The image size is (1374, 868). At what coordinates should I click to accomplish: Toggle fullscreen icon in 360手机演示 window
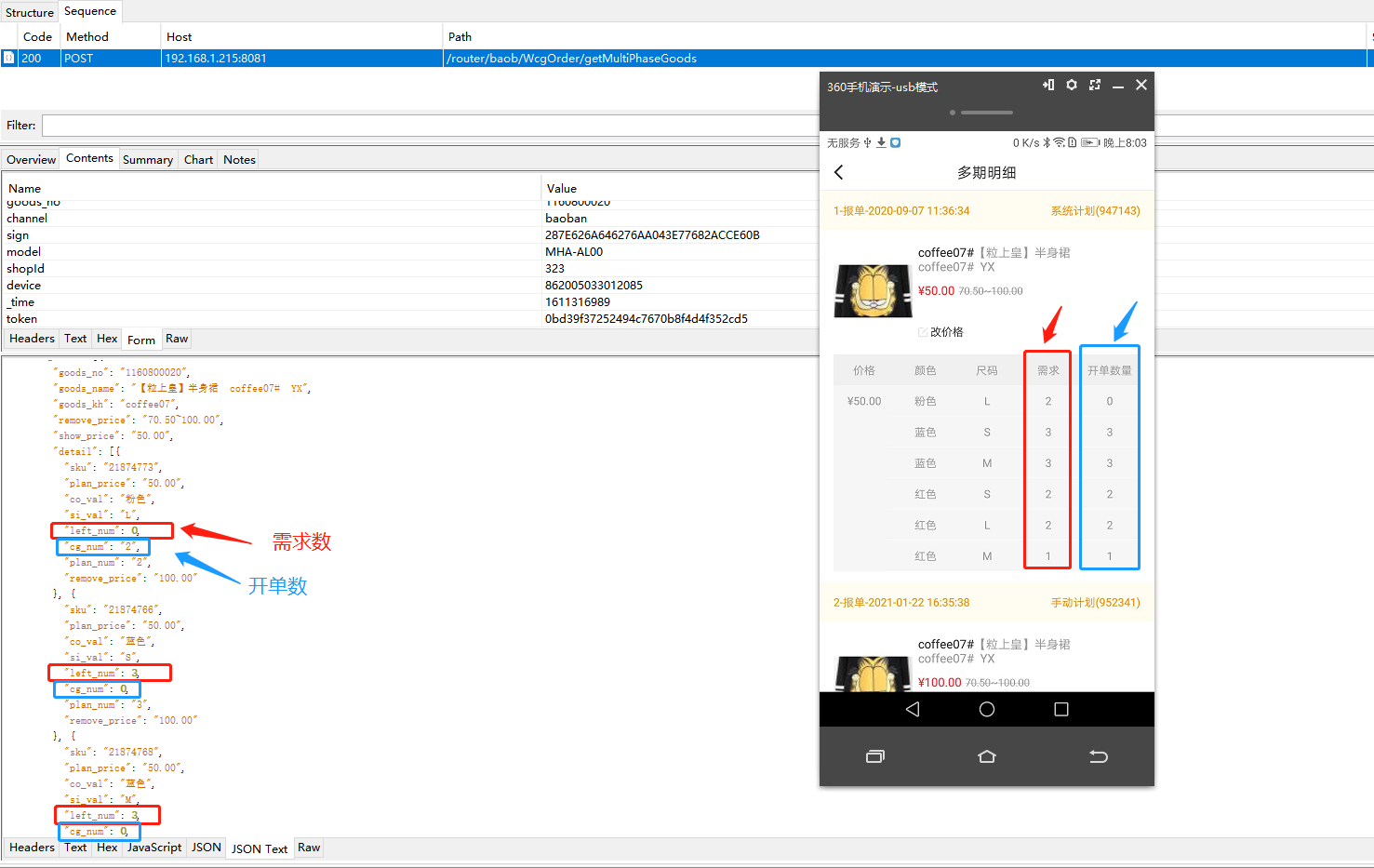(x=1095, y=85)
